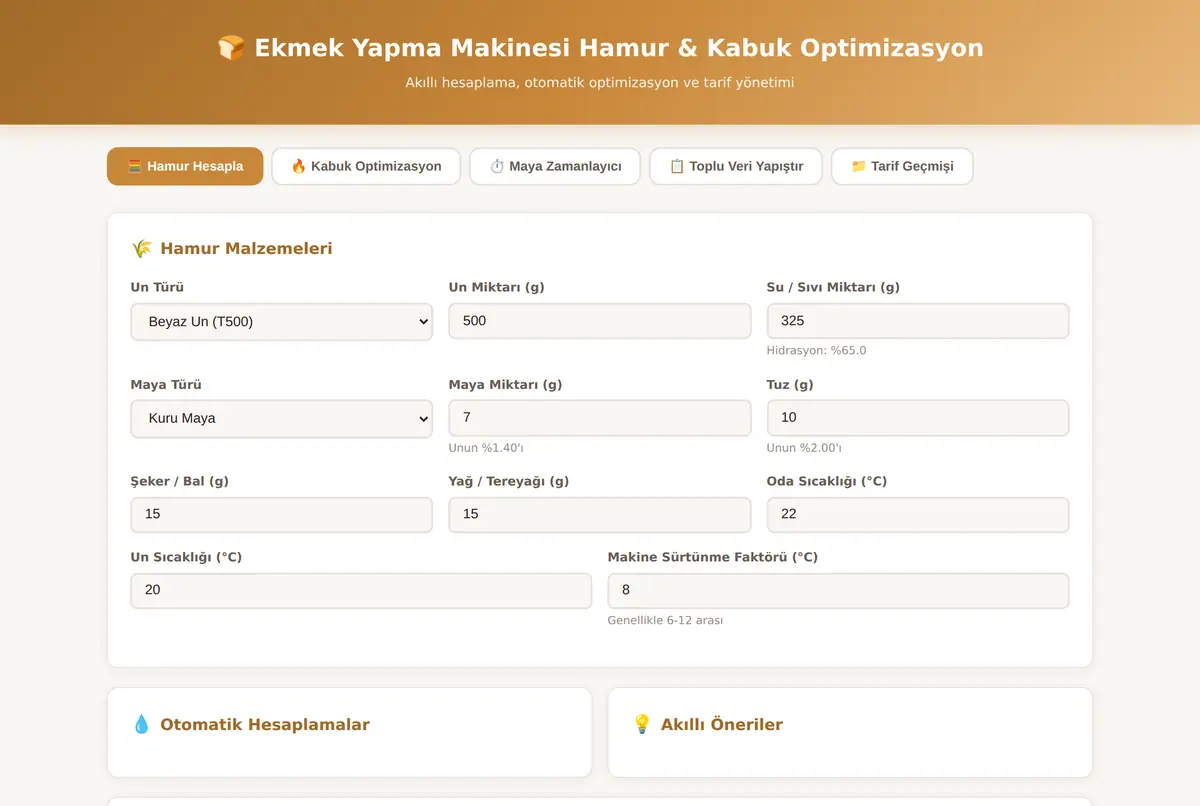This screenshot has height=806, width=1200.
Task: Click the Akıllı Öneriler heading
Action: tap(722, 725)
